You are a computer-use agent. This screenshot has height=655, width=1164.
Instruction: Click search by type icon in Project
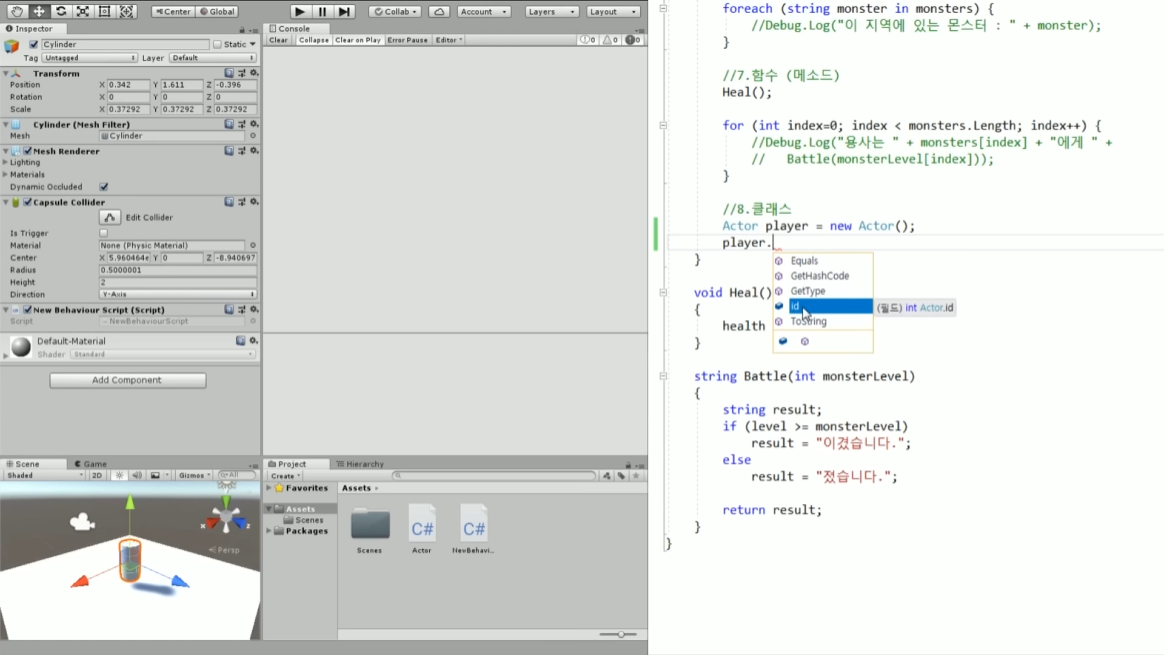point(606,475)
